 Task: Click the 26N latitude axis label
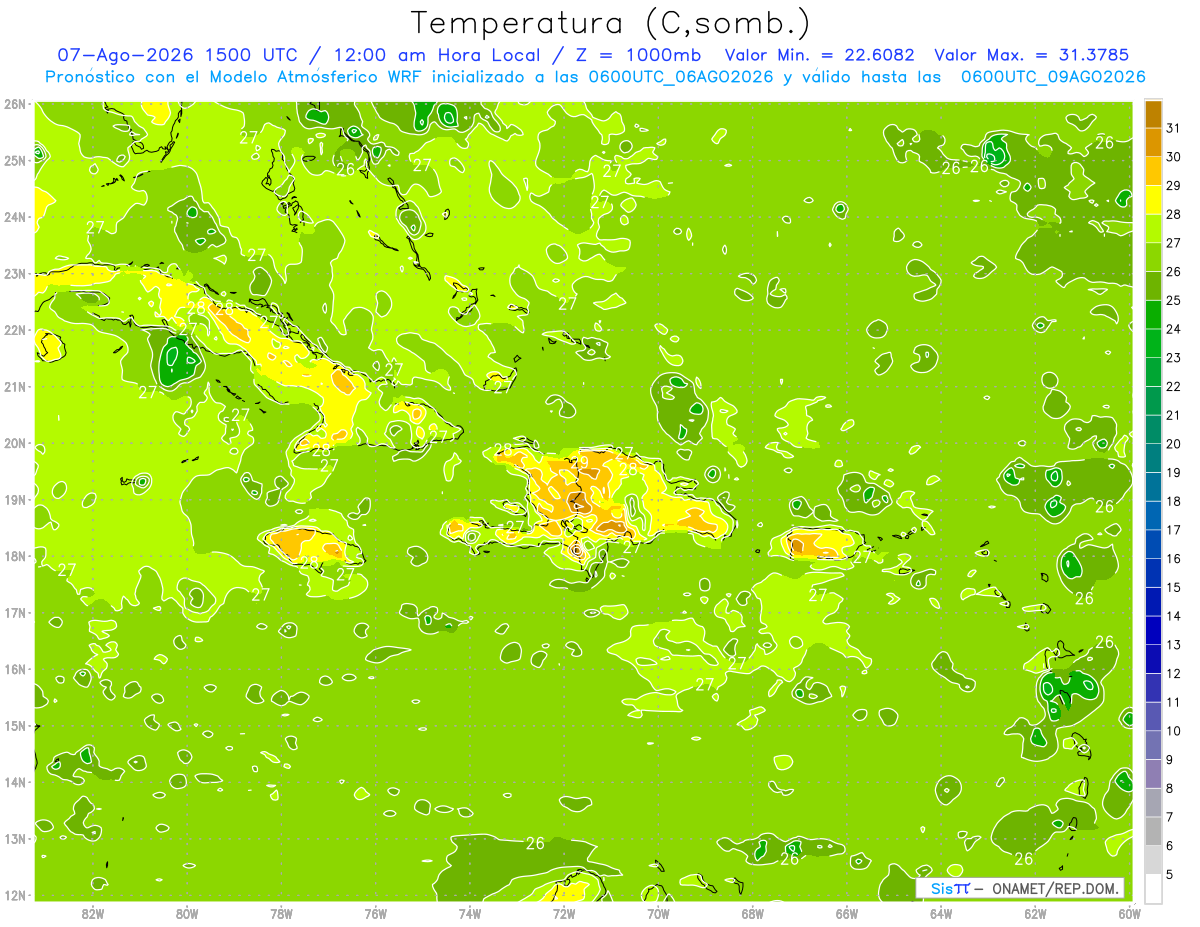tap(16, 104)
